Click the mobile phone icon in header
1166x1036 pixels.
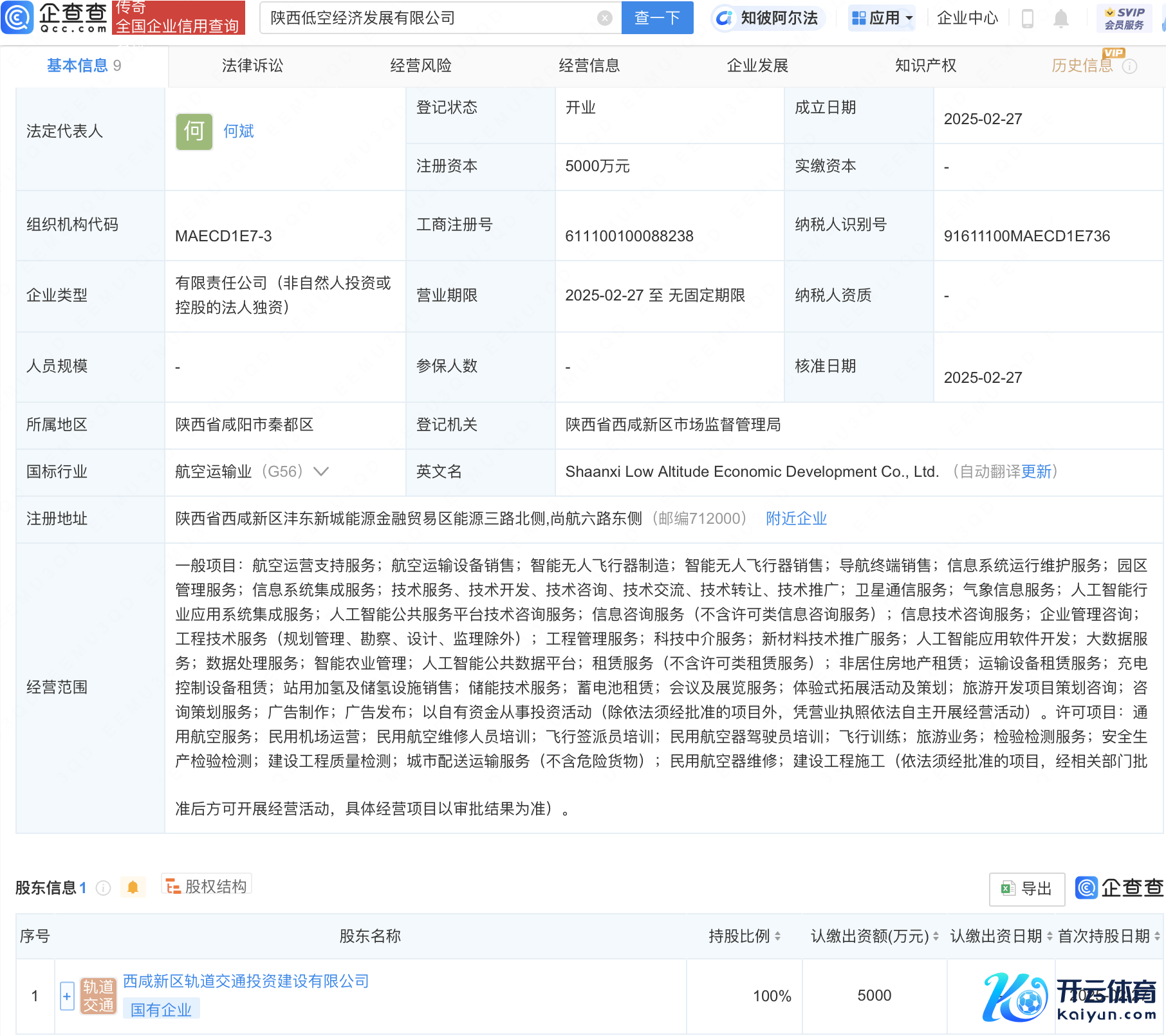1028,19
